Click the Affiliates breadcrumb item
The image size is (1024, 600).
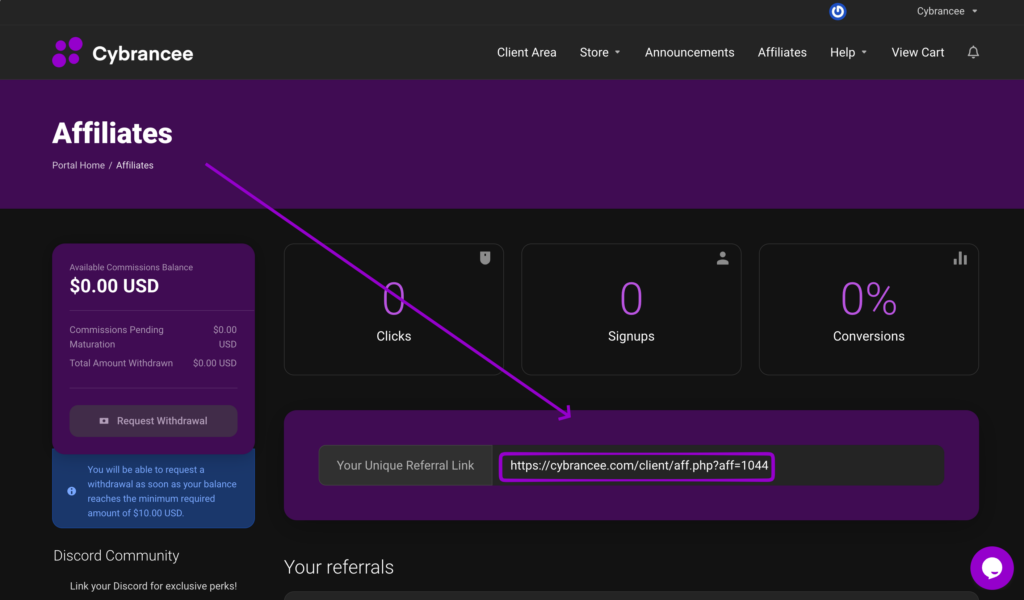[135, 165]
